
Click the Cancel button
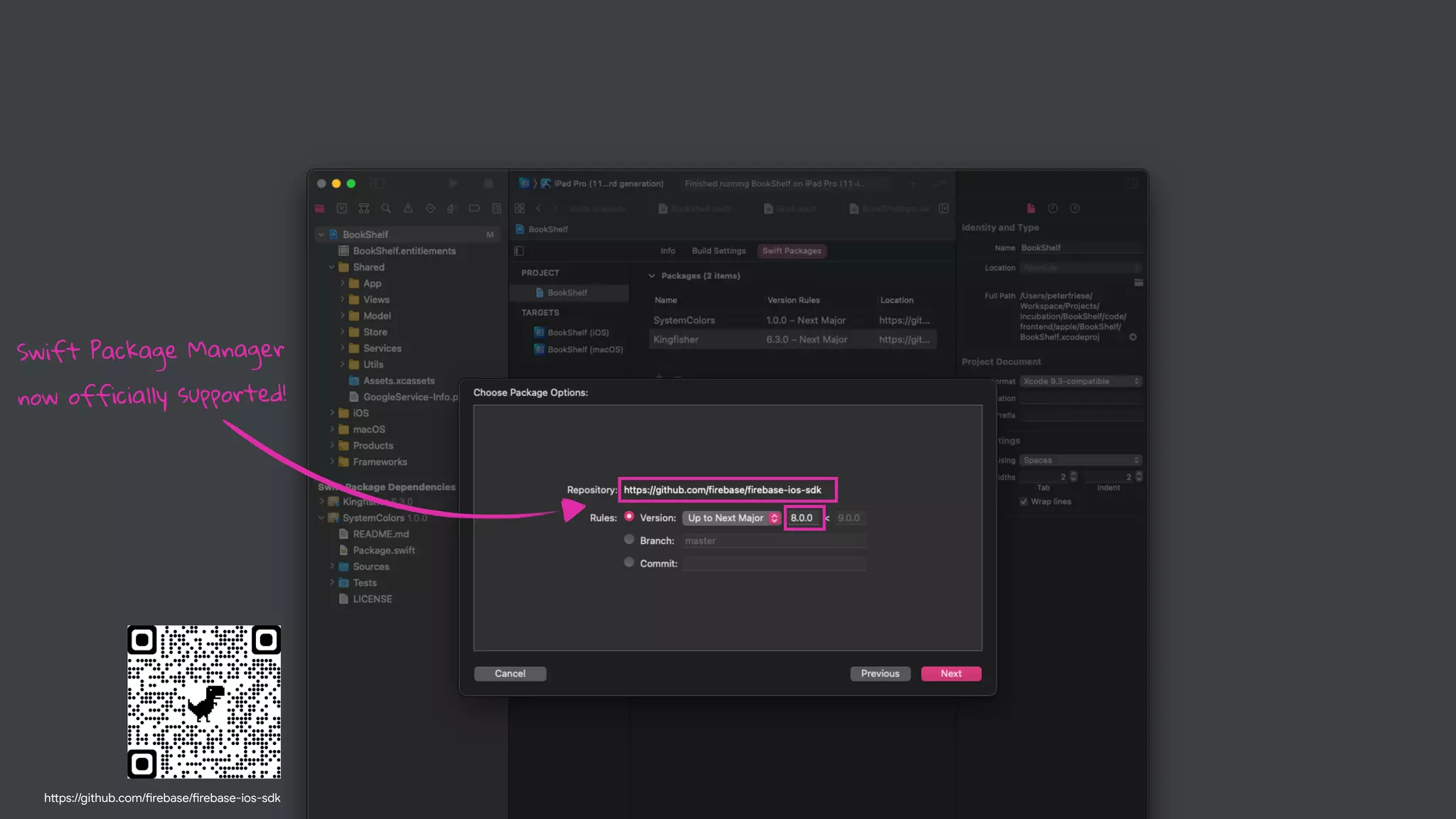pyautogui.click(x=510, y=673)
